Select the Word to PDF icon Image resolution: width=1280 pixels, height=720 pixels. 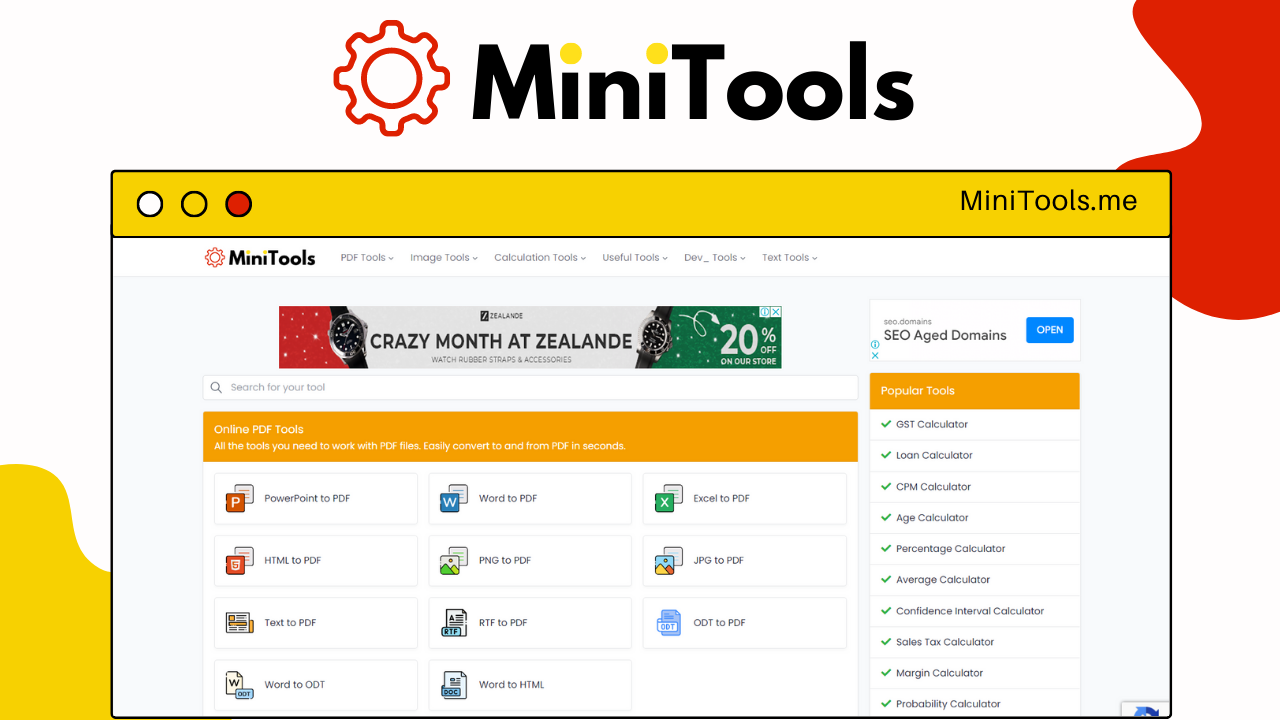[x=454, y=498]
